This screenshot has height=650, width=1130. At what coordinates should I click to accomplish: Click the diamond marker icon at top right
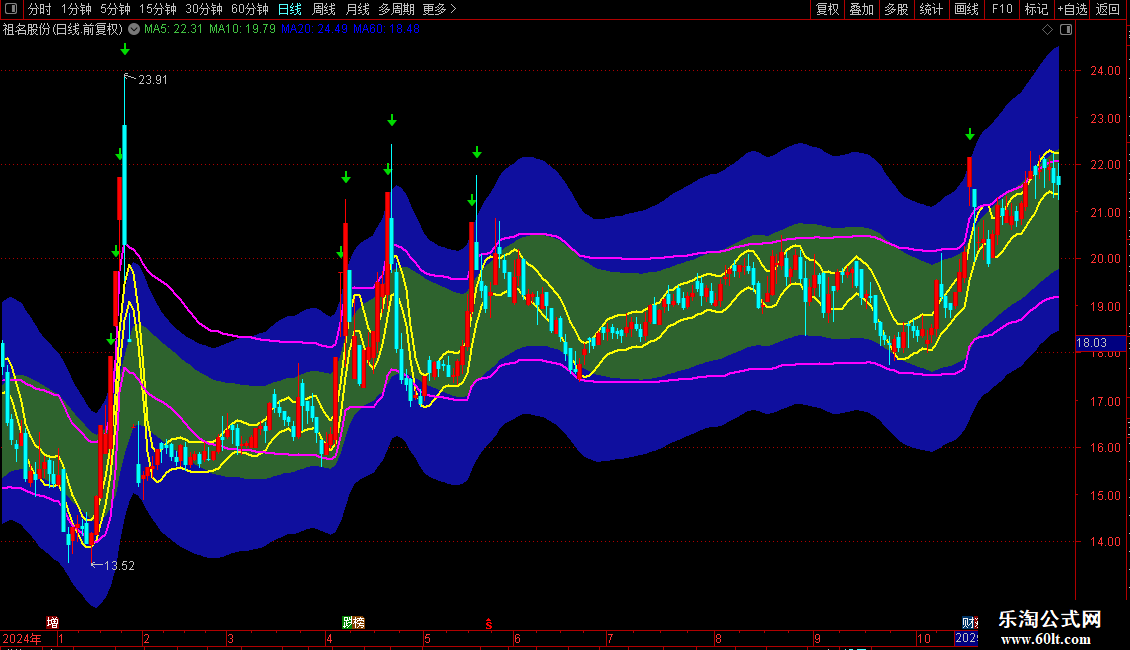pyautogui.click(x=1047, y=30)
